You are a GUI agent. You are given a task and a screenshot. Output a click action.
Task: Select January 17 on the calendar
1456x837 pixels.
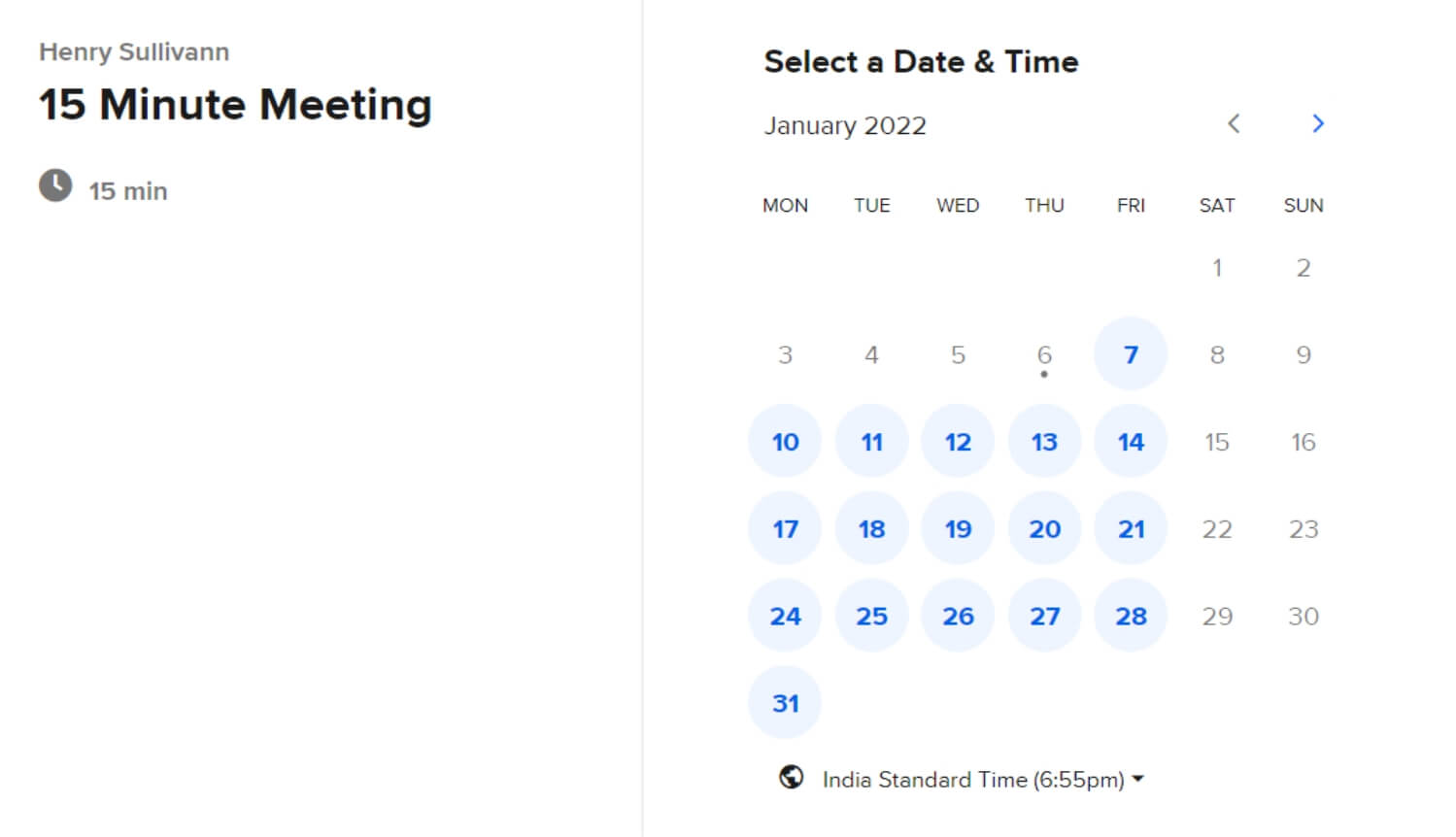[x=785, y=528]
